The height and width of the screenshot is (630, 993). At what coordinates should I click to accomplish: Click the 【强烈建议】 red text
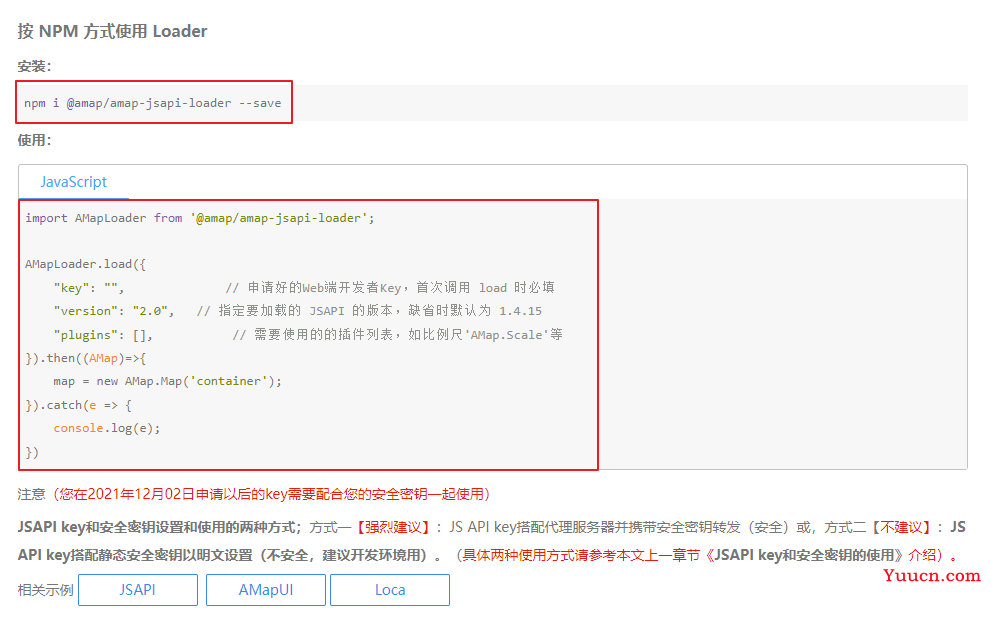tap(393, 527)
